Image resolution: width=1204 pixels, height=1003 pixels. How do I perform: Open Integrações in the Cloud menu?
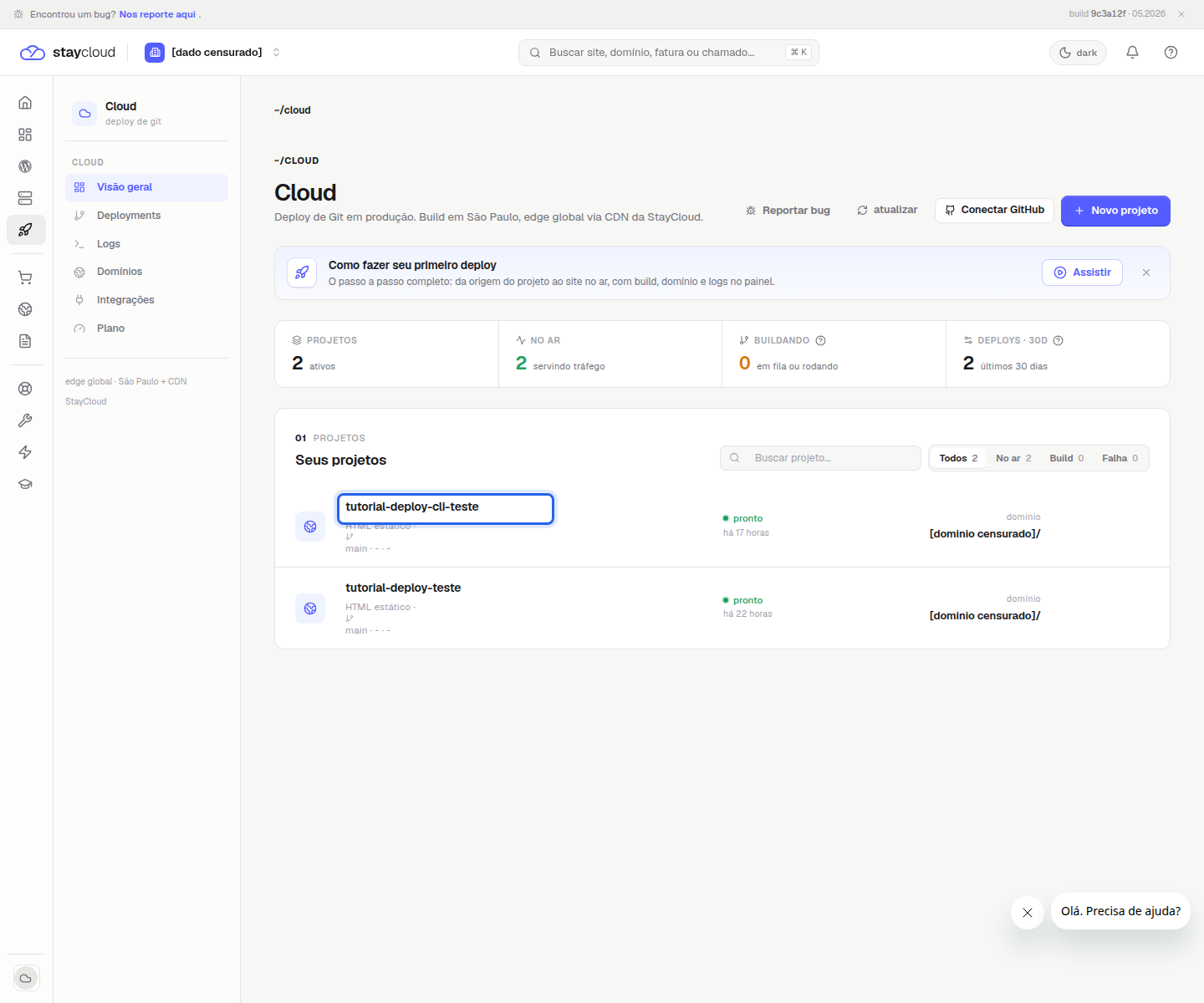click(146, 300)
